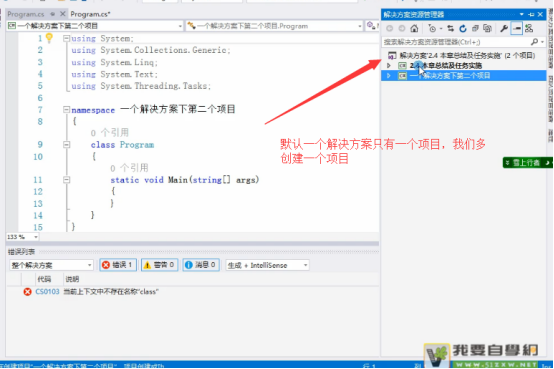Click the Home icon in Solution Explorer
The height and width of the screenshot is (369, 554).
point(414,29)
